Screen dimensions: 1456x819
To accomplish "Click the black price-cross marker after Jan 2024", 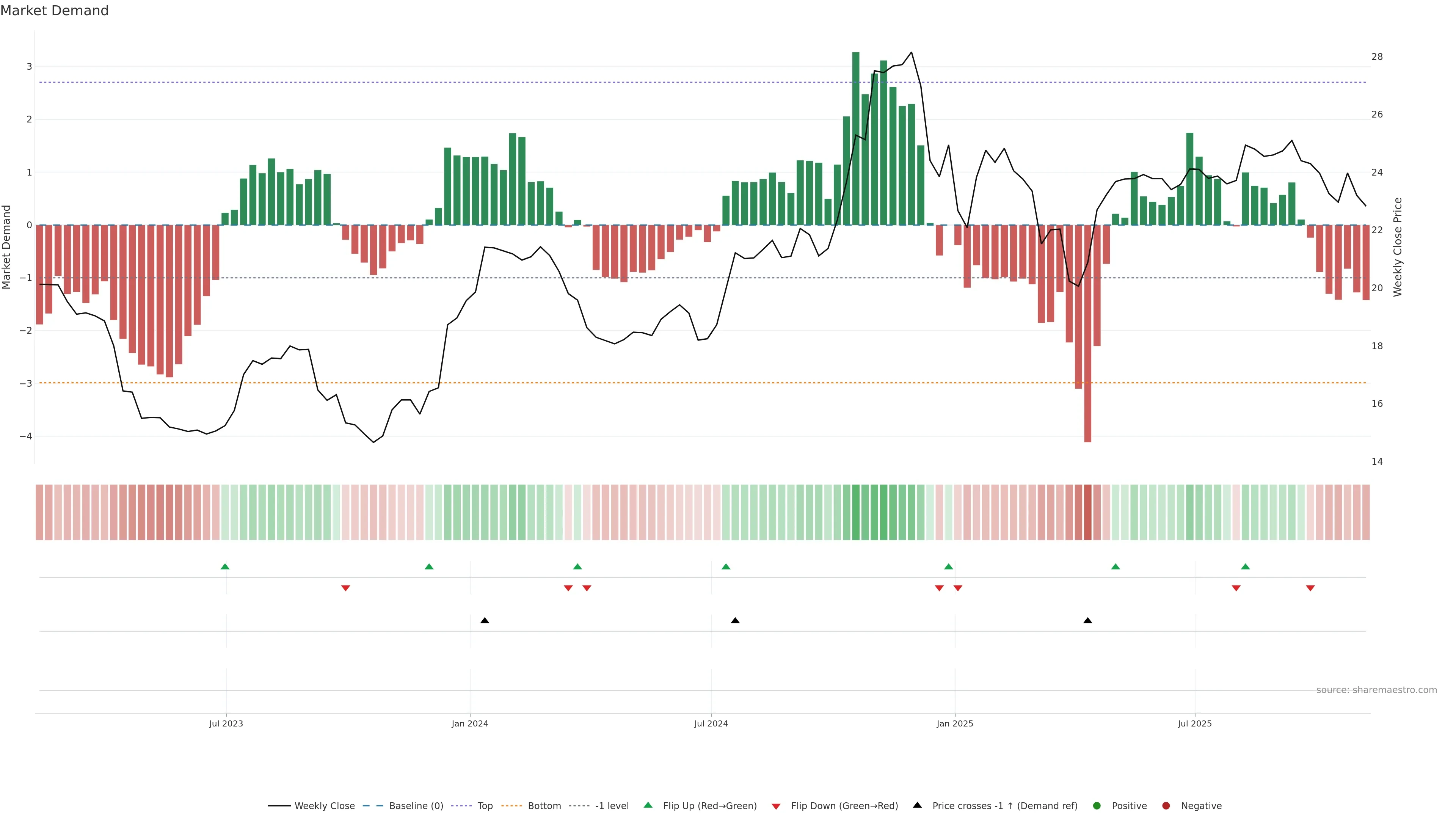I will (485, 621).
